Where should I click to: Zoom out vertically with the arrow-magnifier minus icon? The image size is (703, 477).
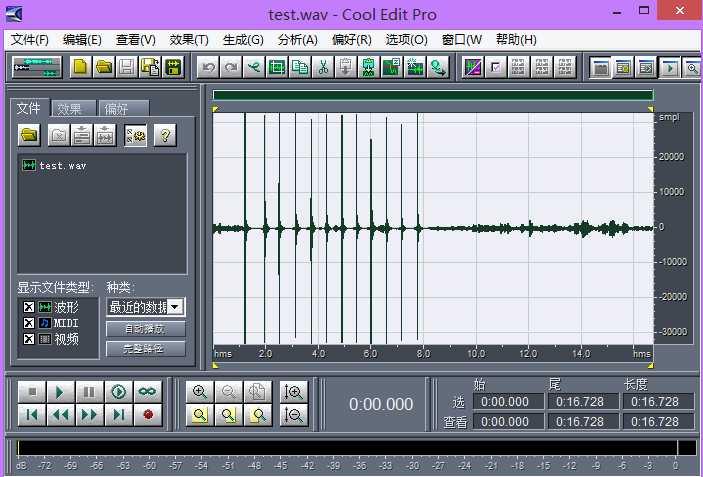tap(294, 415)
